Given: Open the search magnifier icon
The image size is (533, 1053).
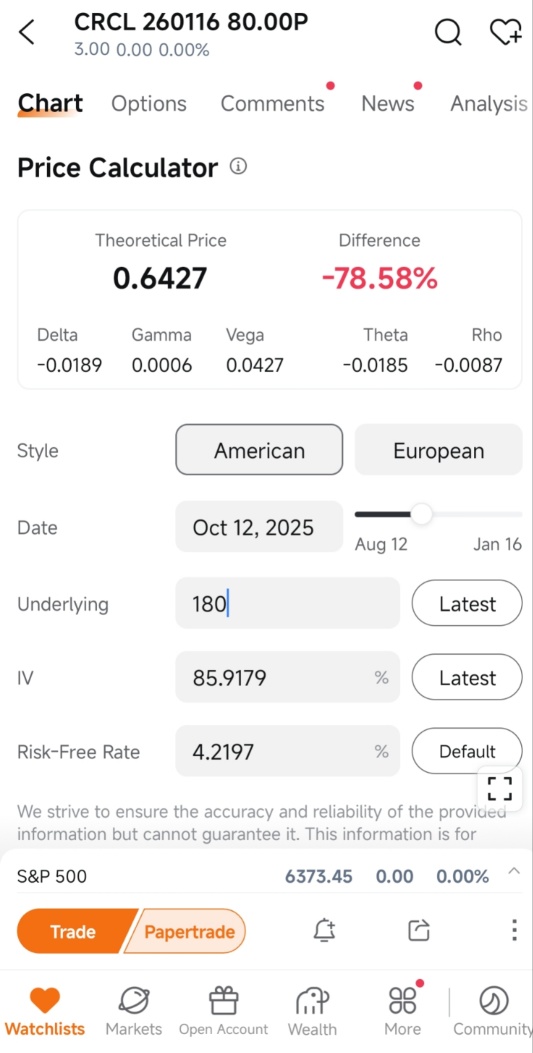Looking at the screenshot, I should coord(448,31).
